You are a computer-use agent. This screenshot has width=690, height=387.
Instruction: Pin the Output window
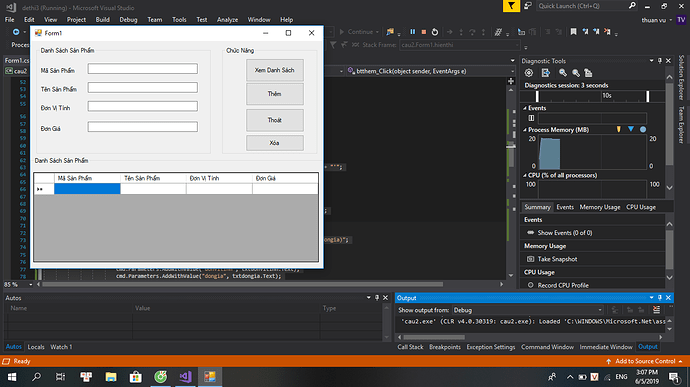660,298
